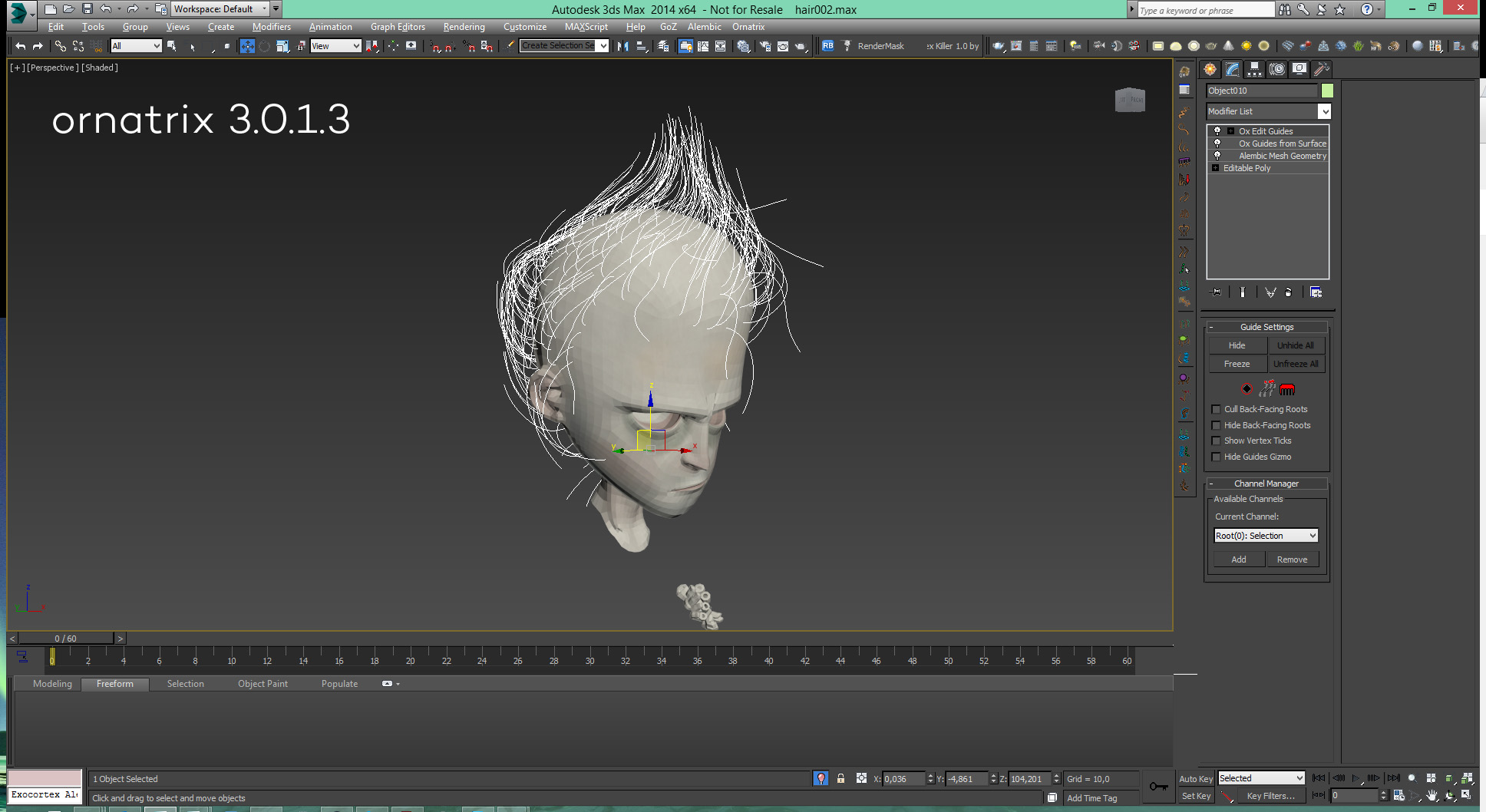The width and height of the screenshot is (1486, 812).
Task: Toggle Ox Edit Guides modifier lightbulb
Action: (x=1217, y=131)
